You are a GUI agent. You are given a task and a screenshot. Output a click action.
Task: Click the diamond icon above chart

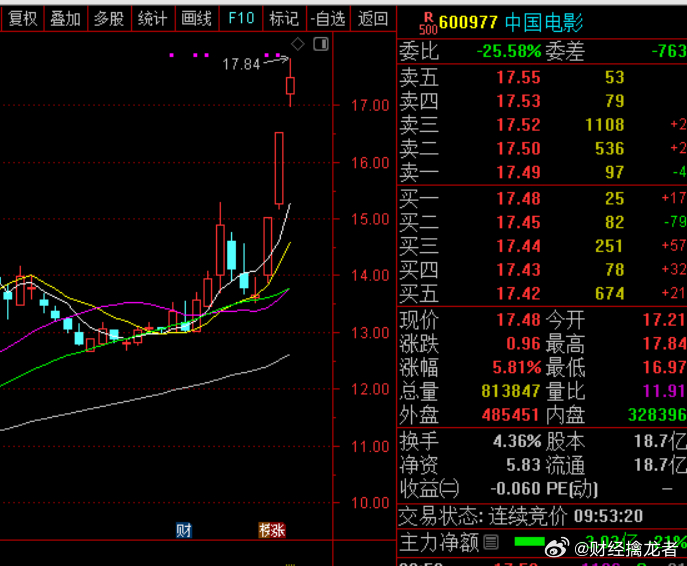tap(298, 44)
